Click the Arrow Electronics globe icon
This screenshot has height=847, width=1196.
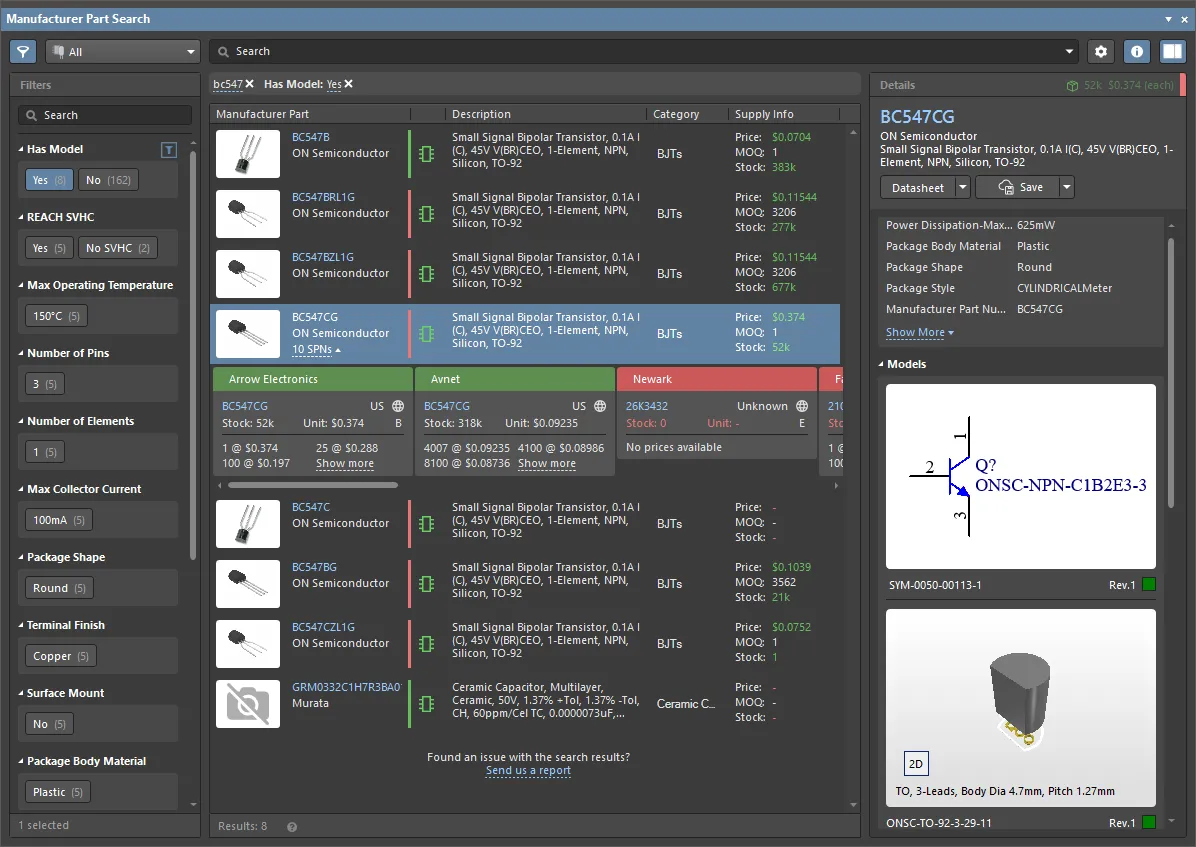398,406
